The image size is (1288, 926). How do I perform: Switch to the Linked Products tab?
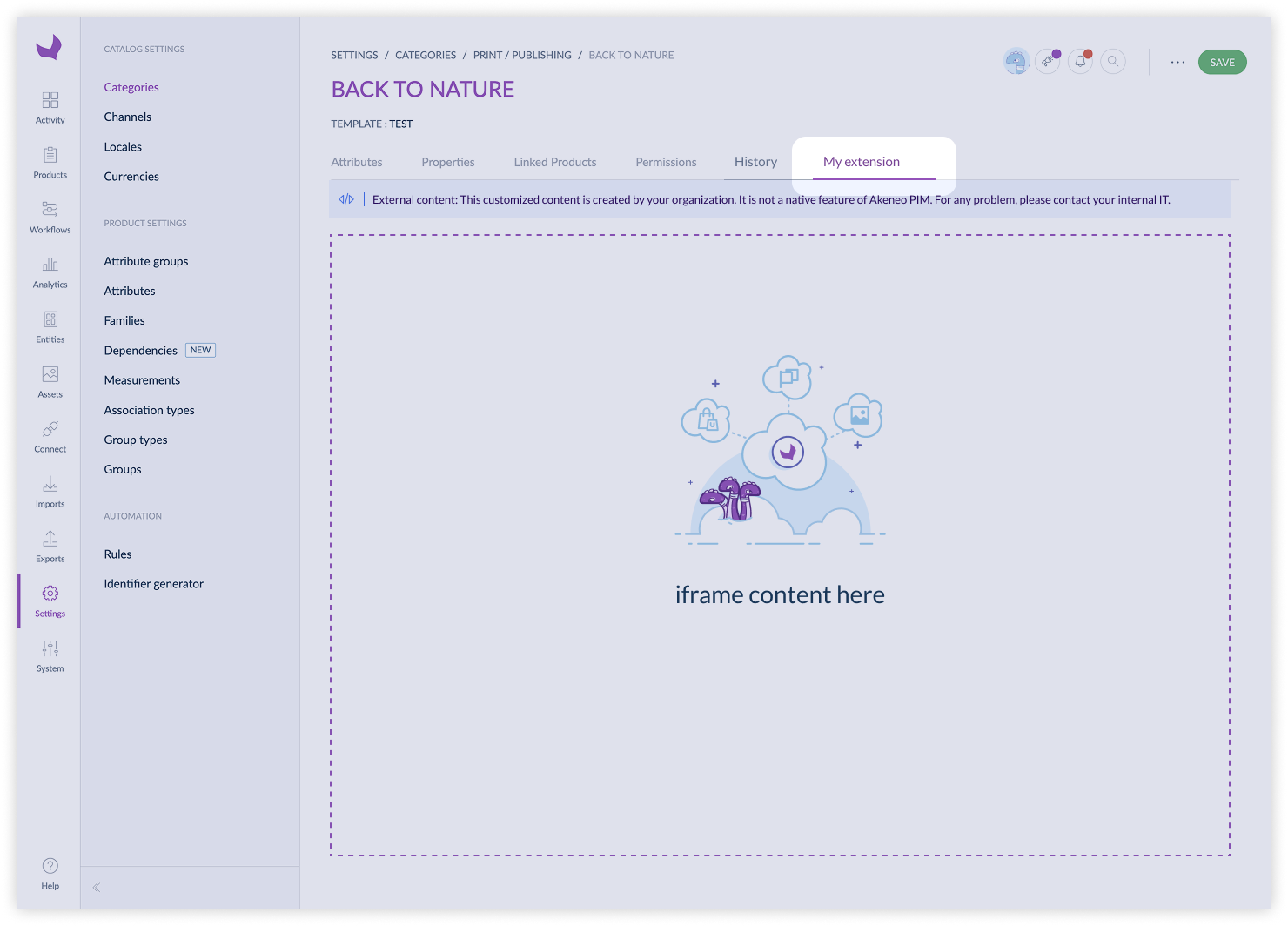[x=554, y=162]
